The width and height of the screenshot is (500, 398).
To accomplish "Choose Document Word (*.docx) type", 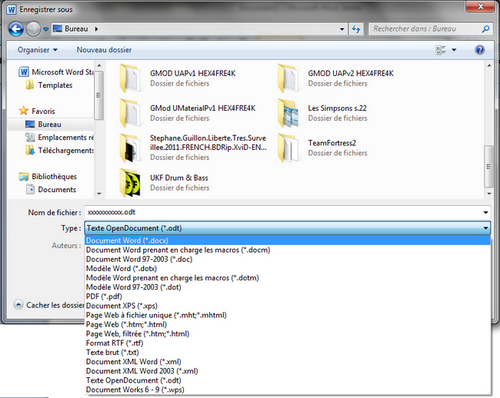I will tap(287, 240).
